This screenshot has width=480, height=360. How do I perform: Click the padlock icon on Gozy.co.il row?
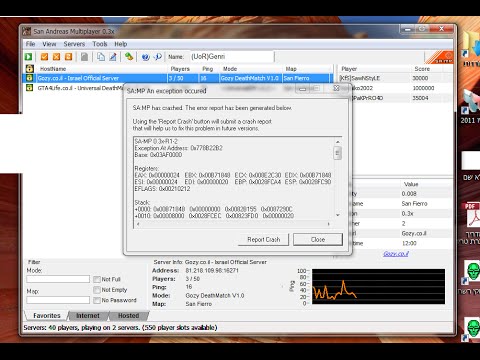[30, 78]
